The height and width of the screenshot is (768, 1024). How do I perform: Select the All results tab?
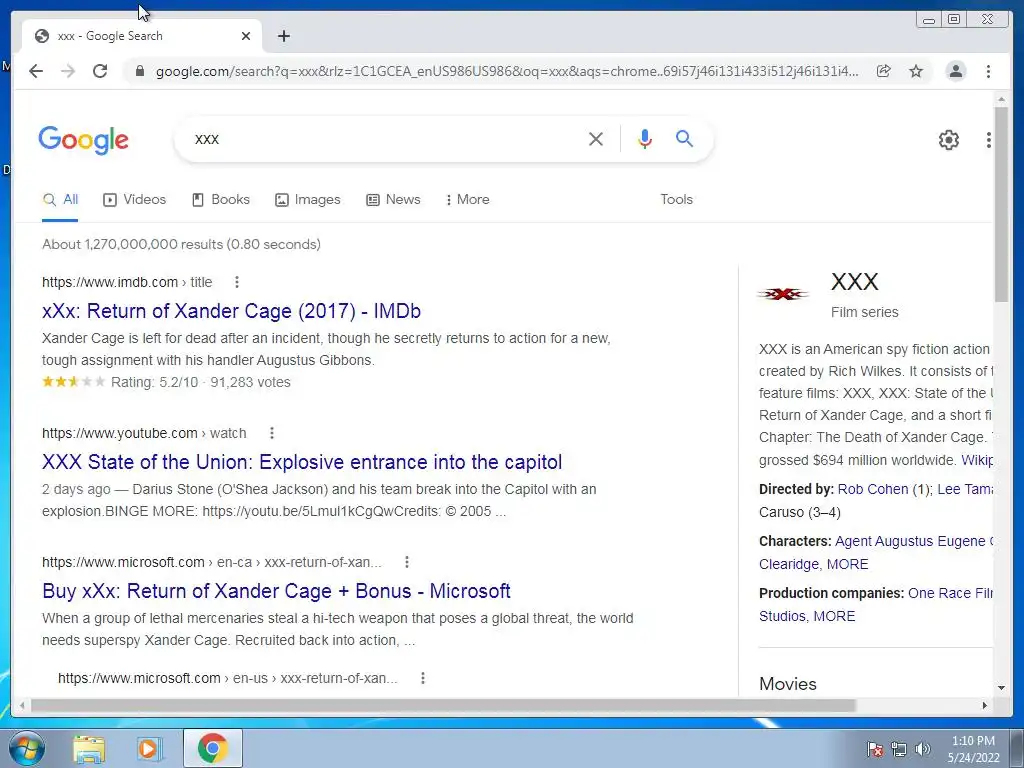(x=60, y=200)
